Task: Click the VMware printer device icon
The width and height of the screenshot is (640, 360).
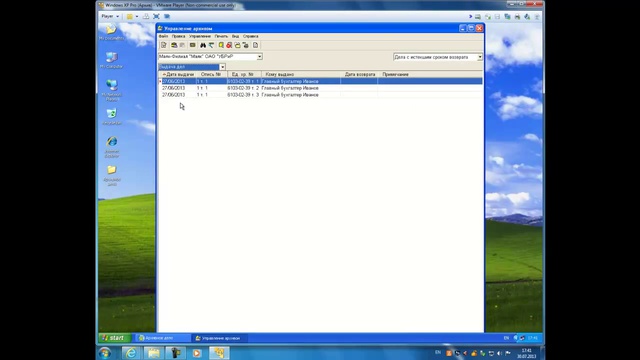Action: [517, 17]
